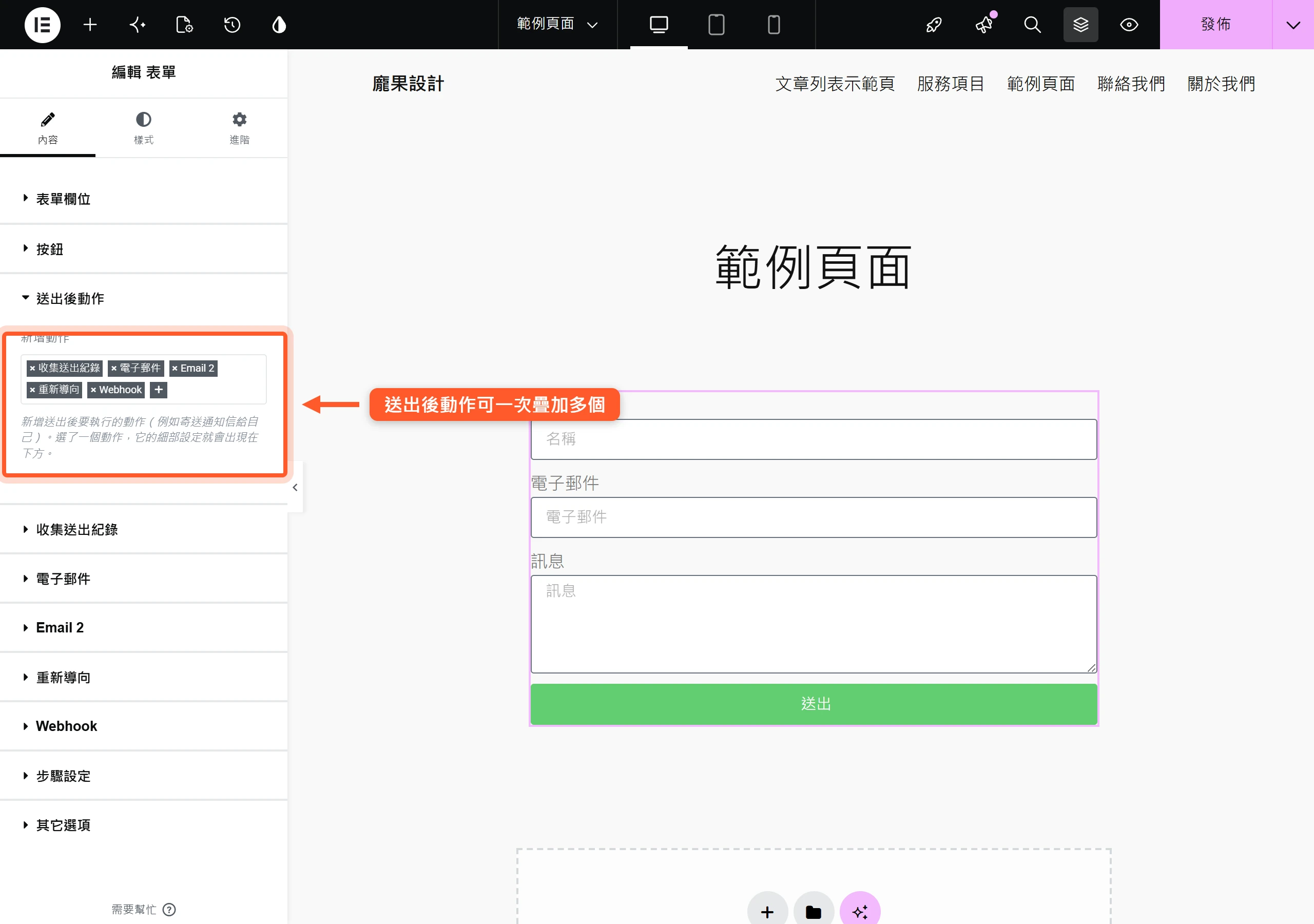Remove the 電子郵件 action tag
Screen dimensions: 1314x924
(x=114, y=368)
